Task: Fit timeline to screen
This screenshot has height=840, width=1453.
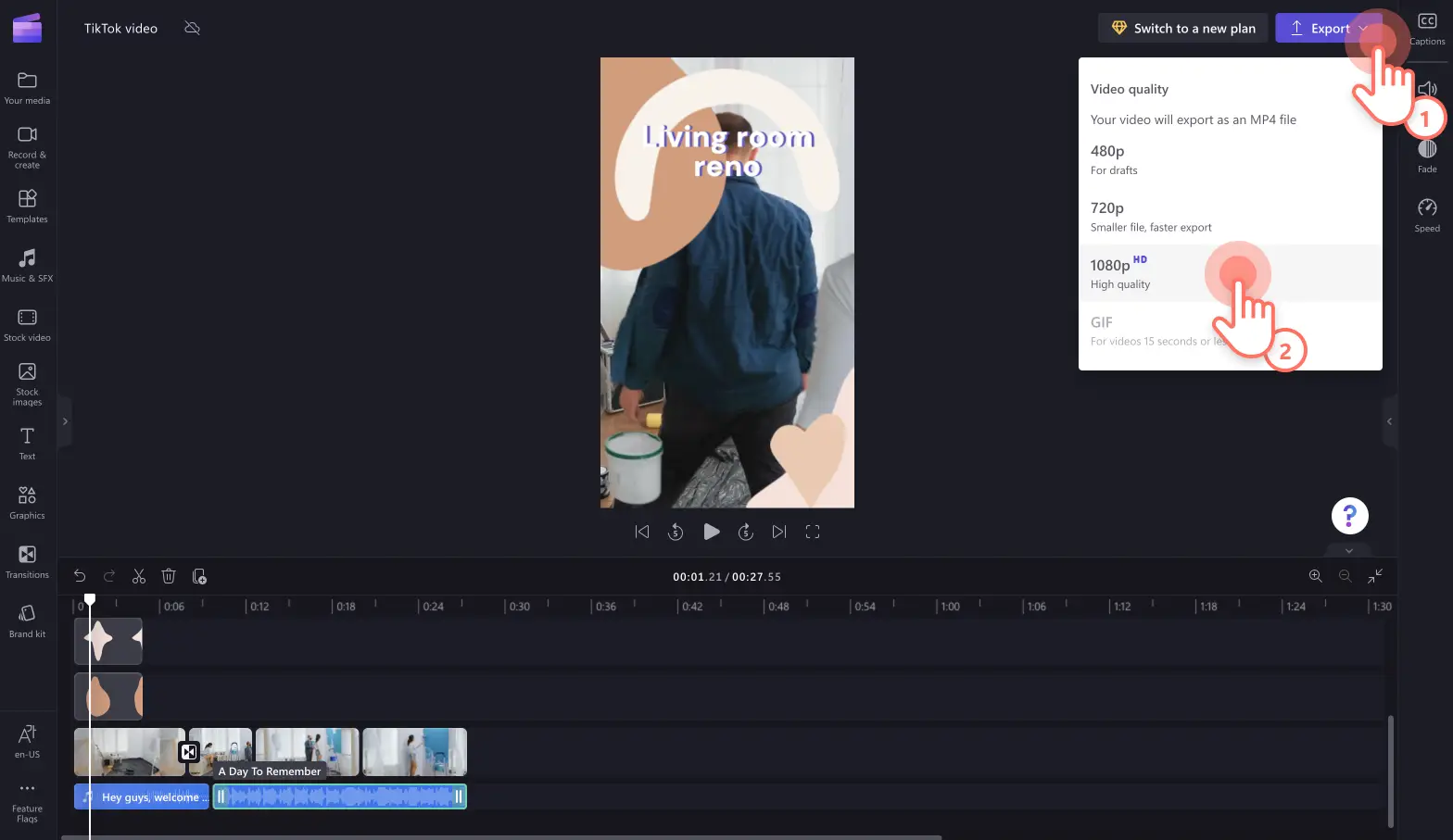Action: pos(1375,576)
